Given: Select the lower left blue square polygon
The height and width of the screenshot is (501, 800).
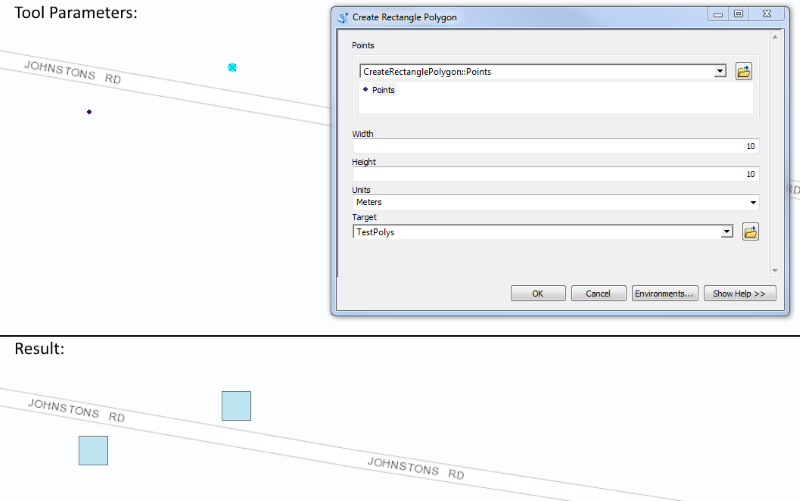Looking at the screenshot, I should tap(93, 450).
